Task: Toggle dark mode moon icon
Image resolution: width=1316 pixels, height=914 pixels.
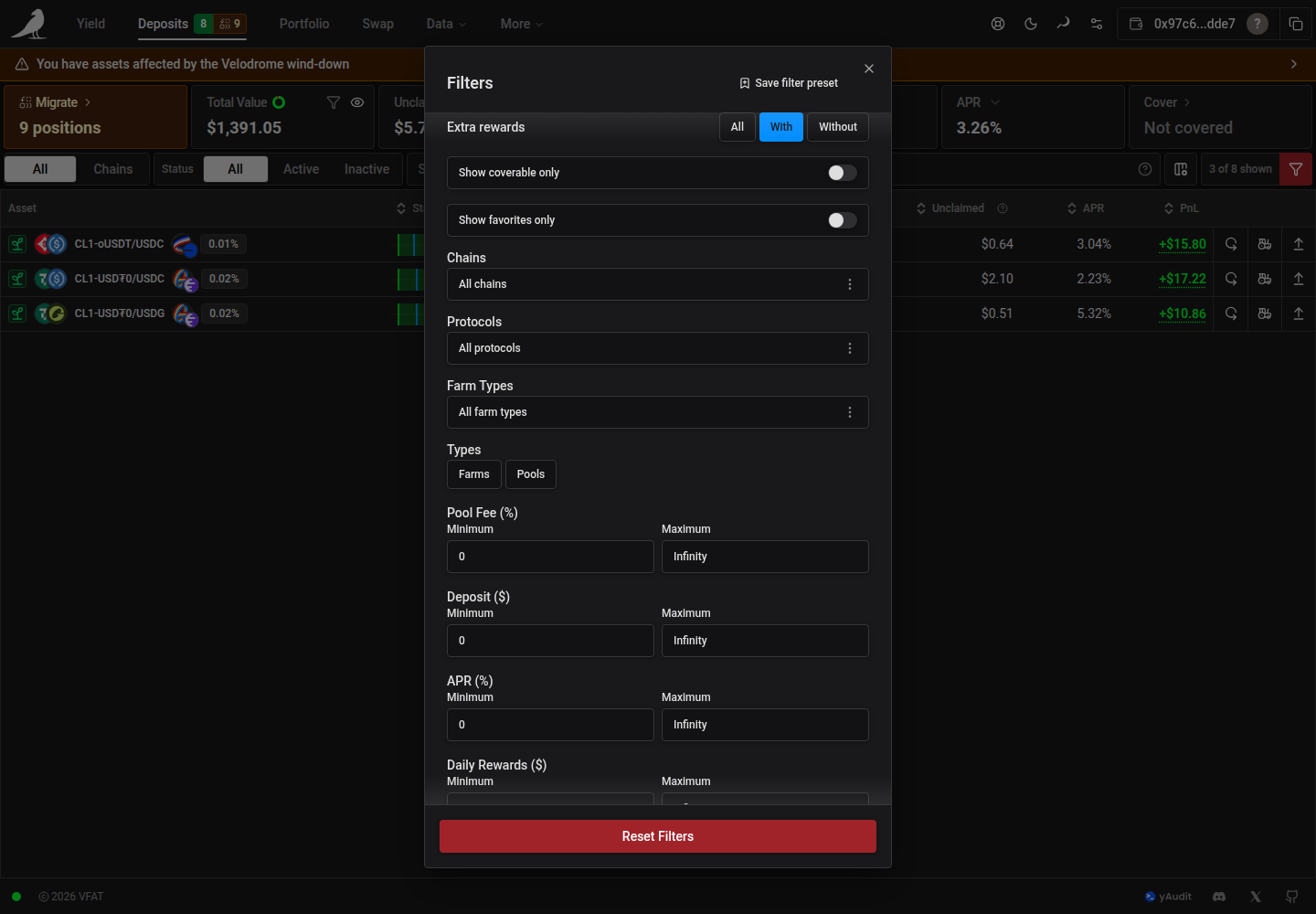Action: pos(1031,24)
